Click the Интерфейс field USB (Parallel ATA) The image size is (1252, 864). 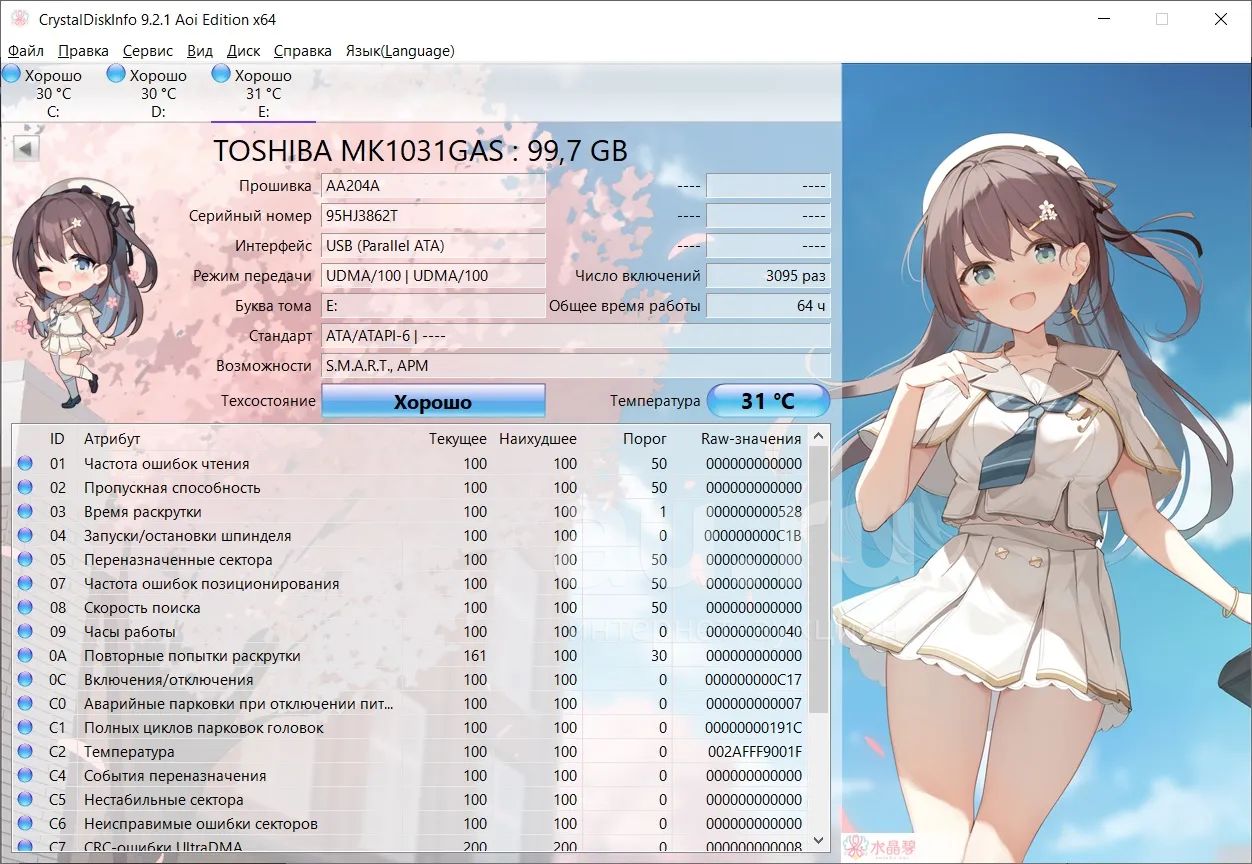(x=433, y=245)
